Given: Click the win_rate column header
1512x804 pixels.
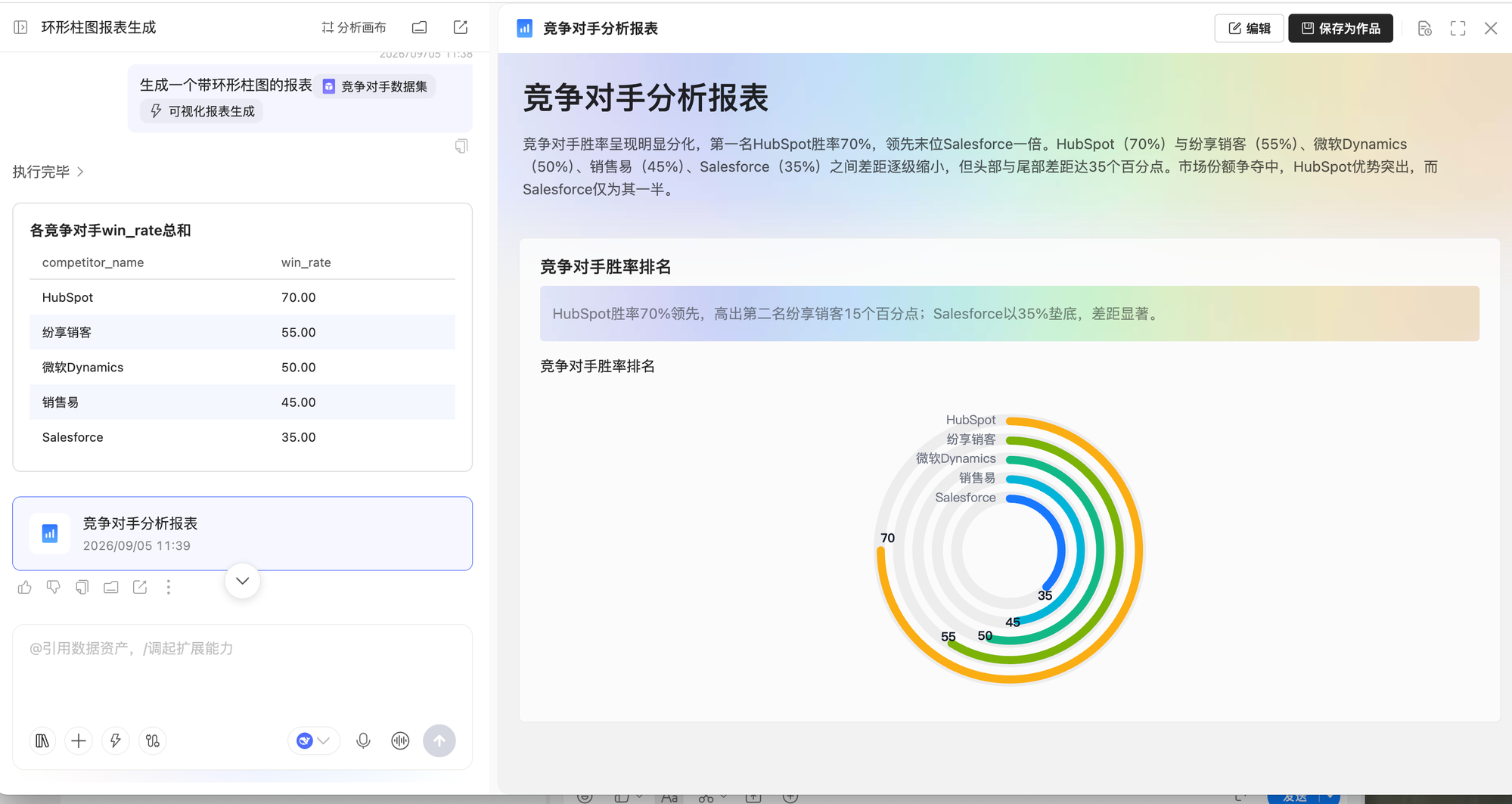Looking at the screenshot, I should click(306, 262).
